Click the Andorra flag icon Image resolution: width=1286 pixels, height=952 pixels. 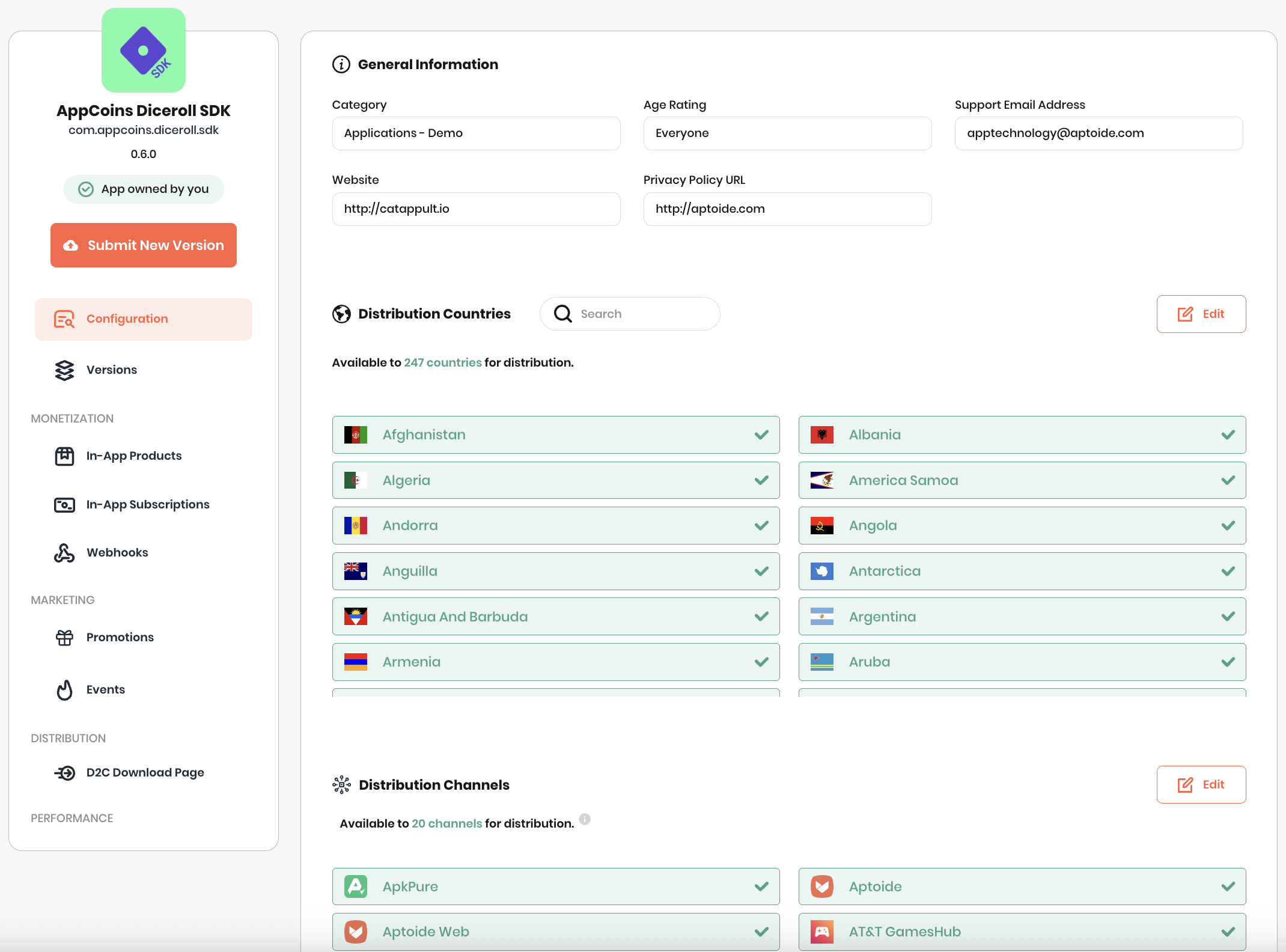[x=356, y=526]
